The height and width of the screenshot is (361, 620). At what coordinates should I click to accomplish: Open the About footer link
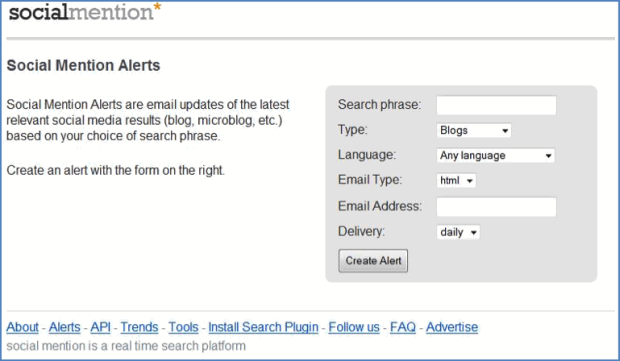coord(23,327)
